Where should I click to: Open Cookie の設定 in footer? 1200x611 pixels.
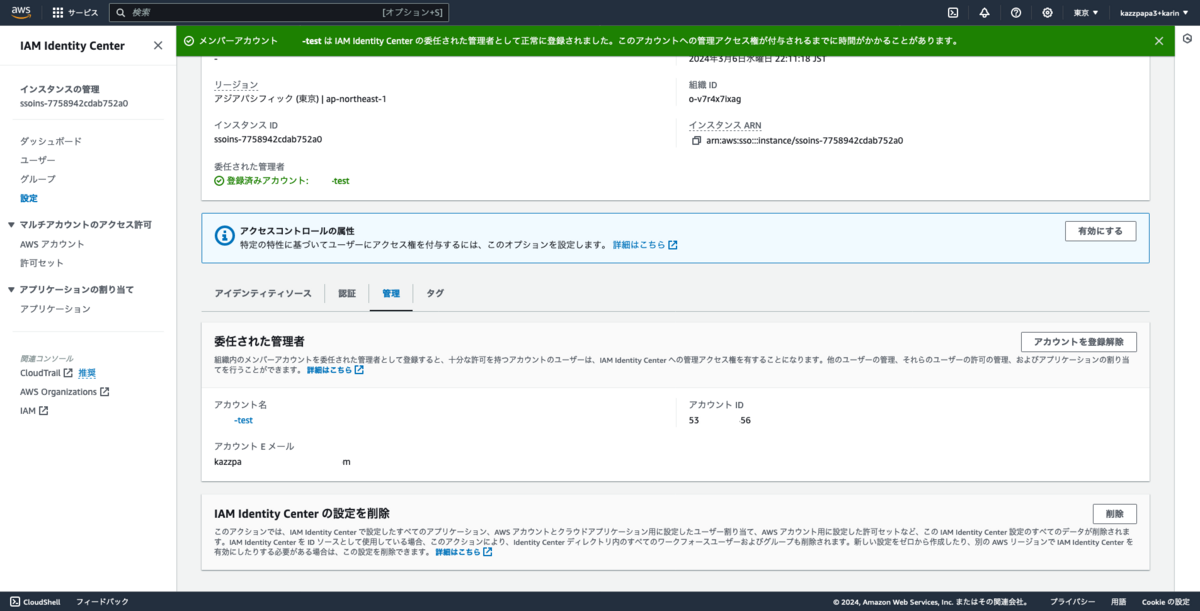[x=1165, y=602]
